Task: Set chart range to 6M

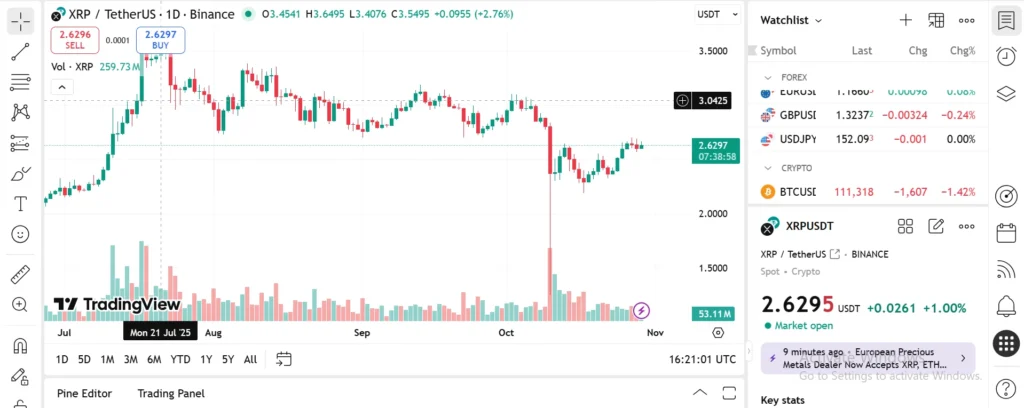Action: point(154,359)
